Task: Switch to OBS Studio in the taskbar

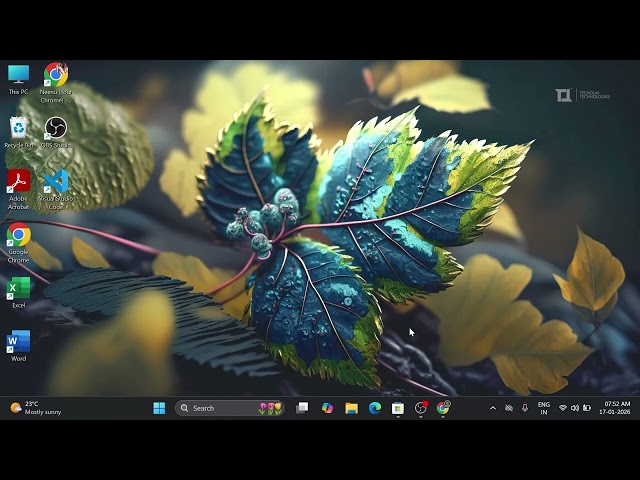Action: click(x=421, y=408)
